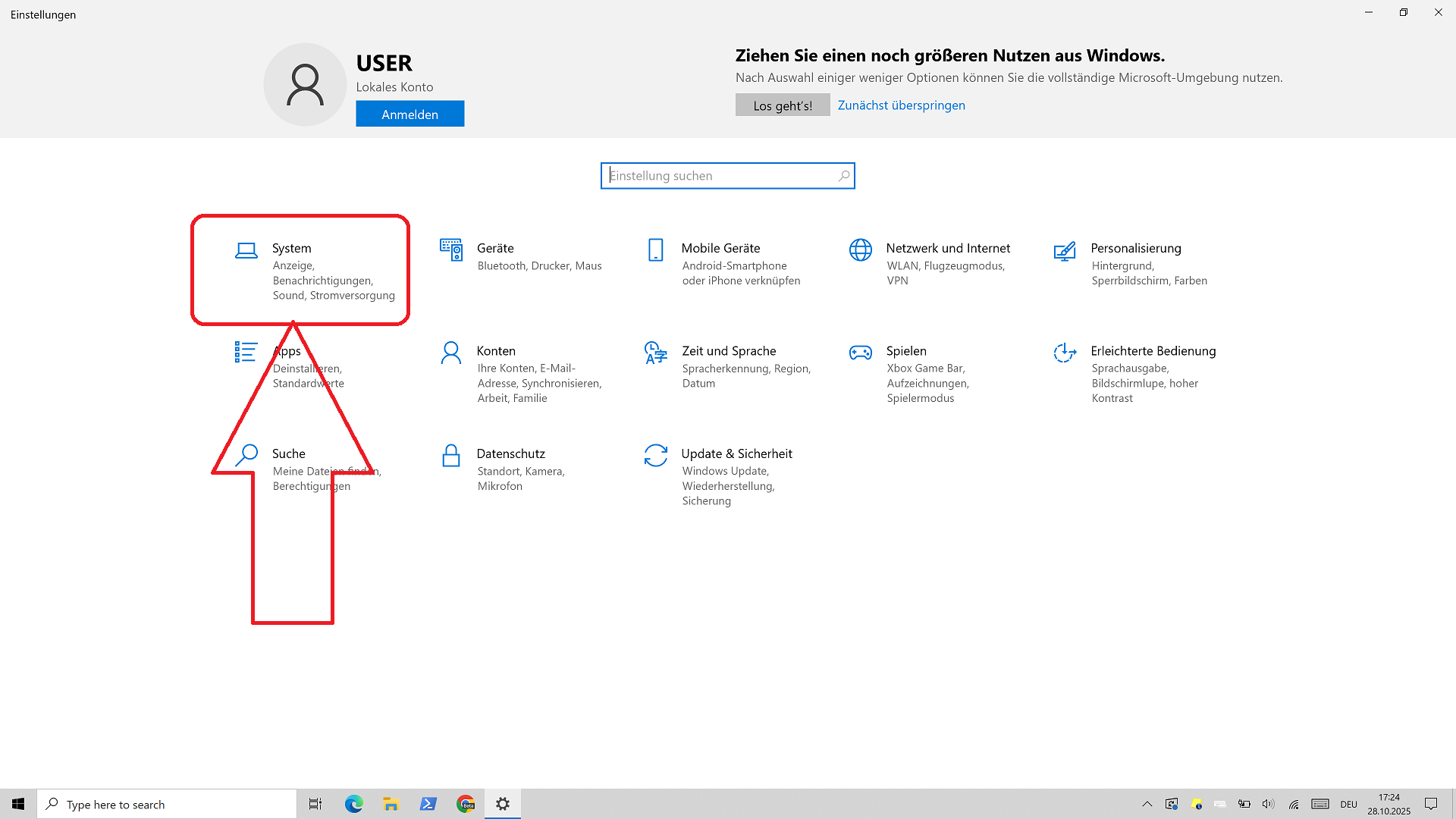Open Geräte settings icon

point(451,249)
